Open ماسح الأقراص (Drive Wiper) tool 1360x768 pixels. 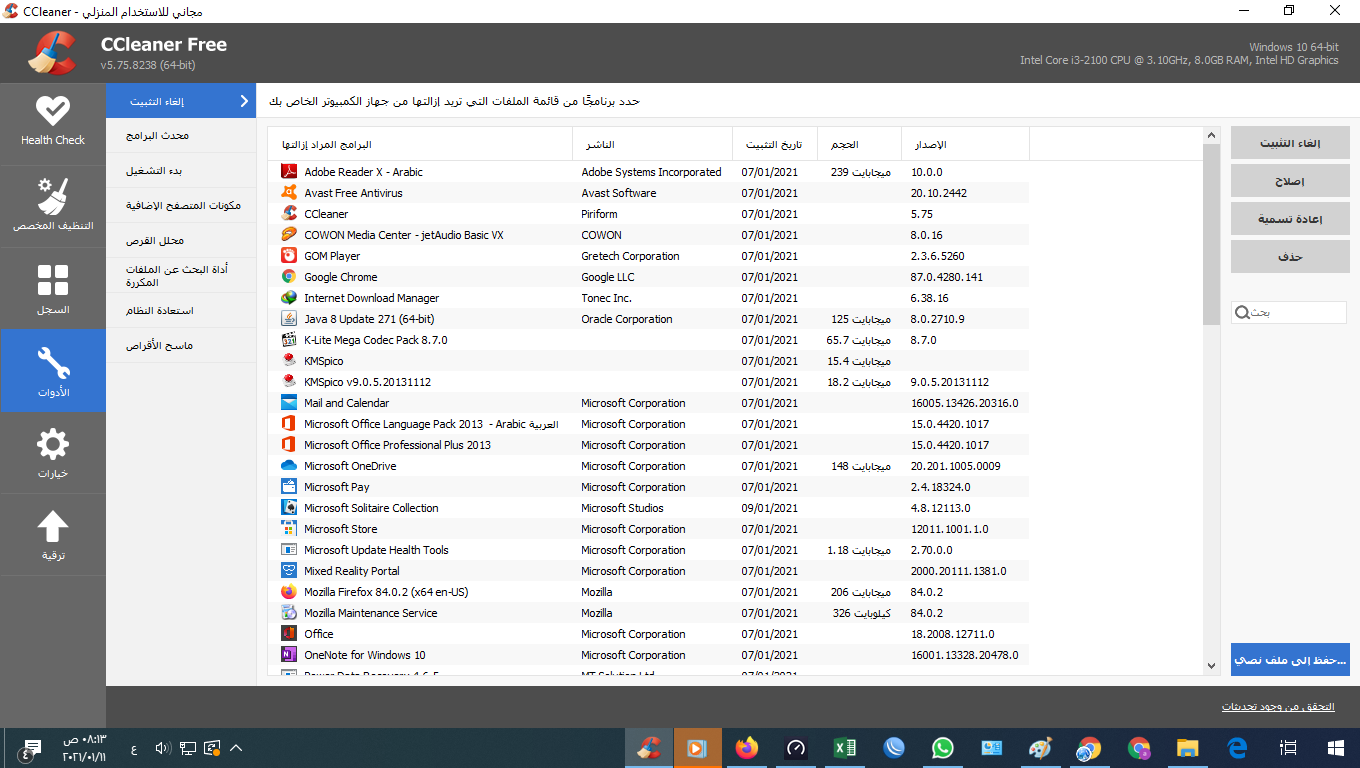pyautogui.click(x=181, y=346)
